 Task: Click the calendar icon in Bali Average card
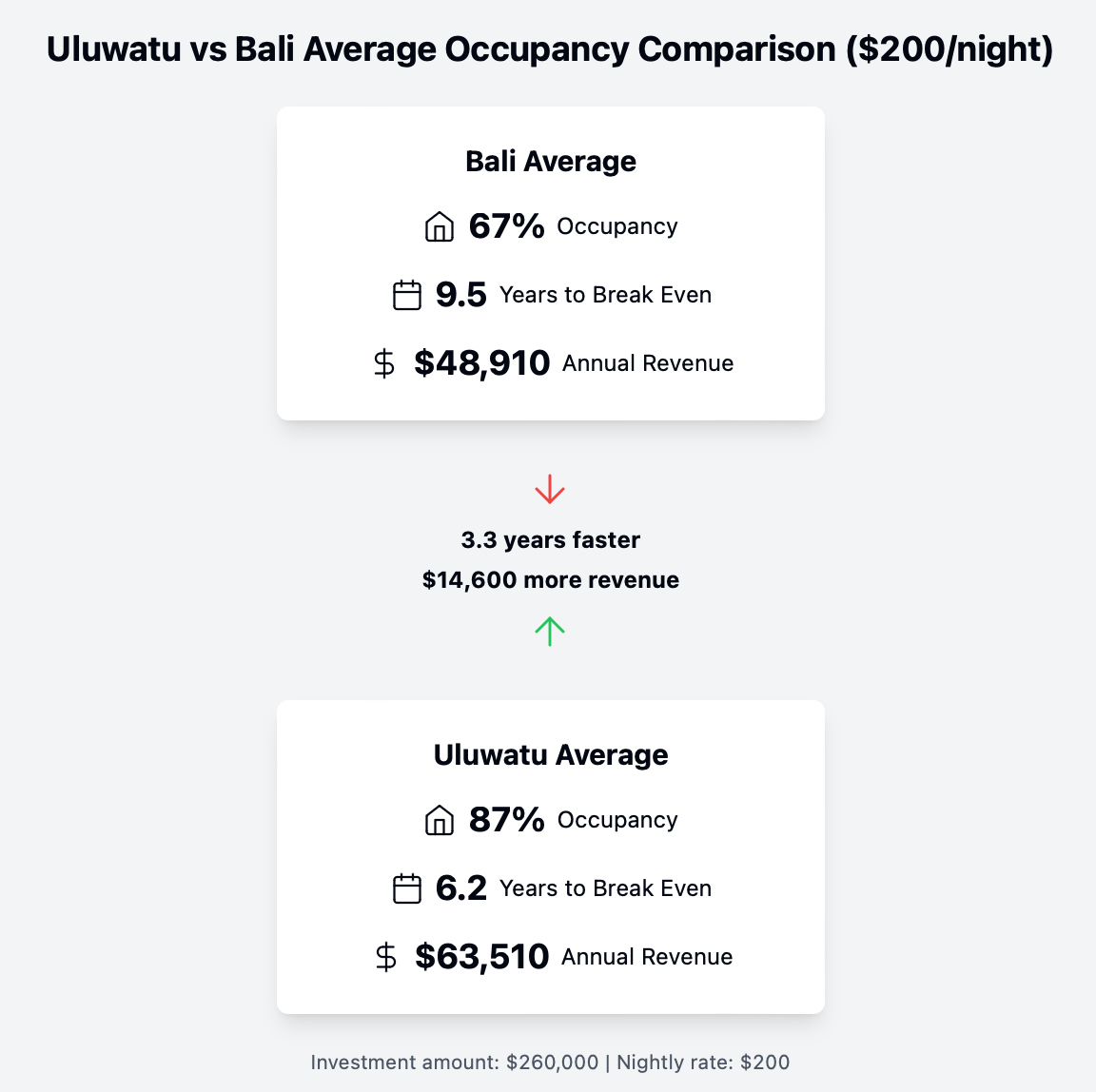click(x=407, y=295)
